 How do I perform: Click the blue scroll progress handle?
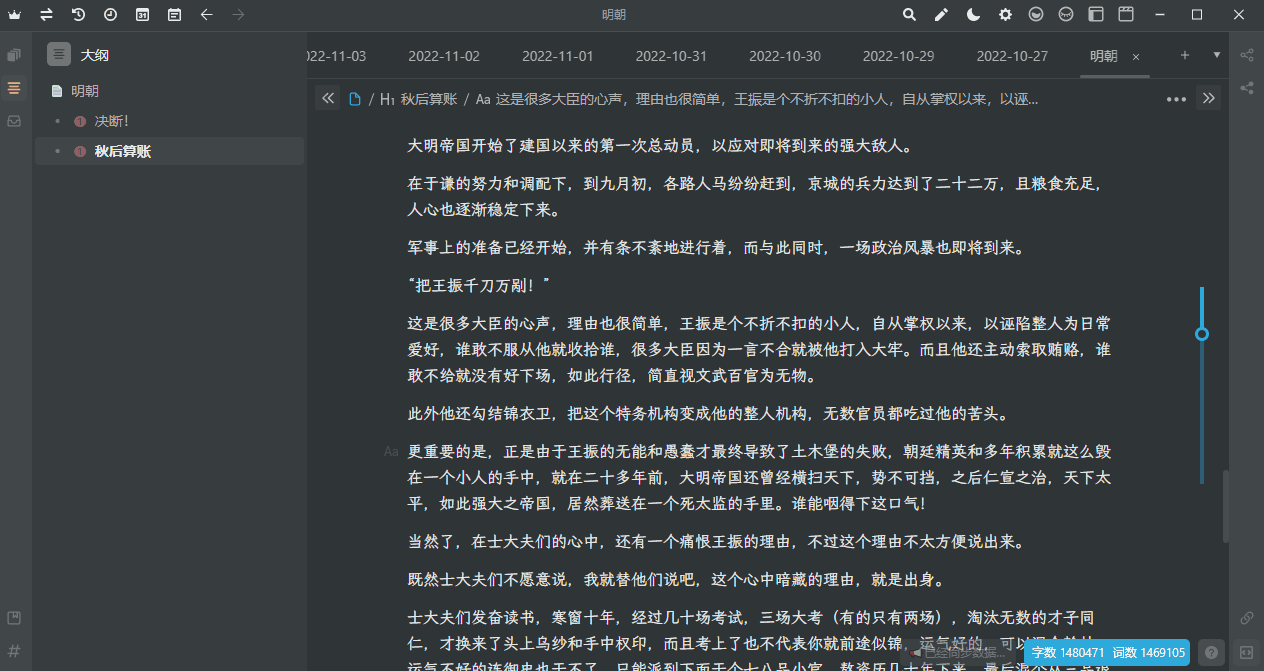click(x=1202, y=334)
